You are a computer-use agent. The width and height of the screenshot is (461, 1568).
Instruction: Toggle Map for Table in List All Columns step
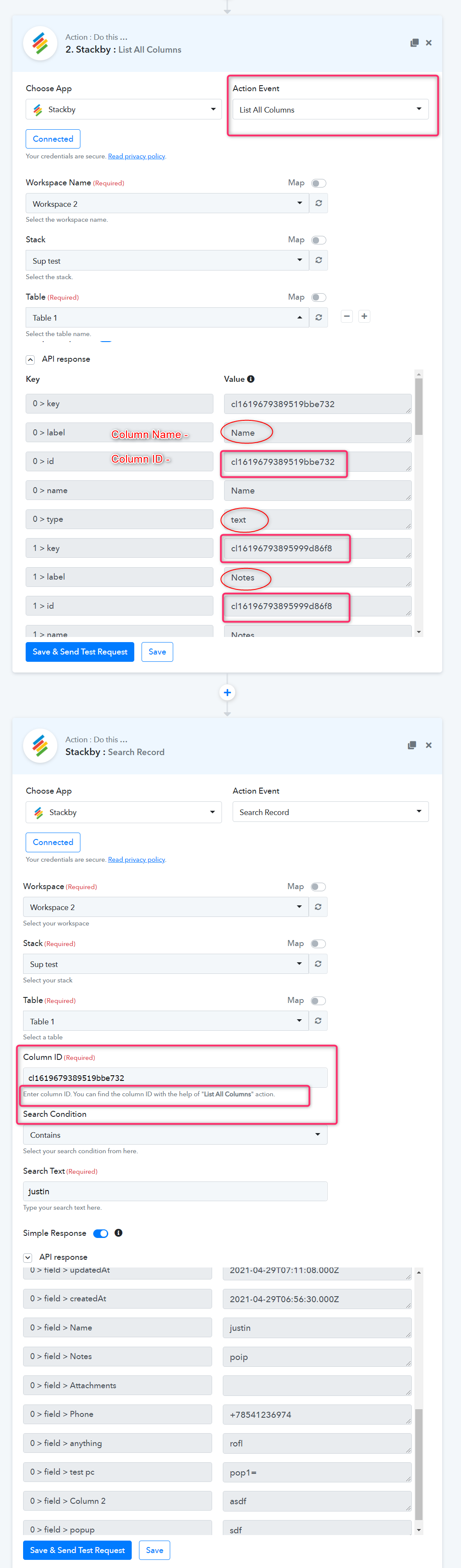(x=319, y=298)
